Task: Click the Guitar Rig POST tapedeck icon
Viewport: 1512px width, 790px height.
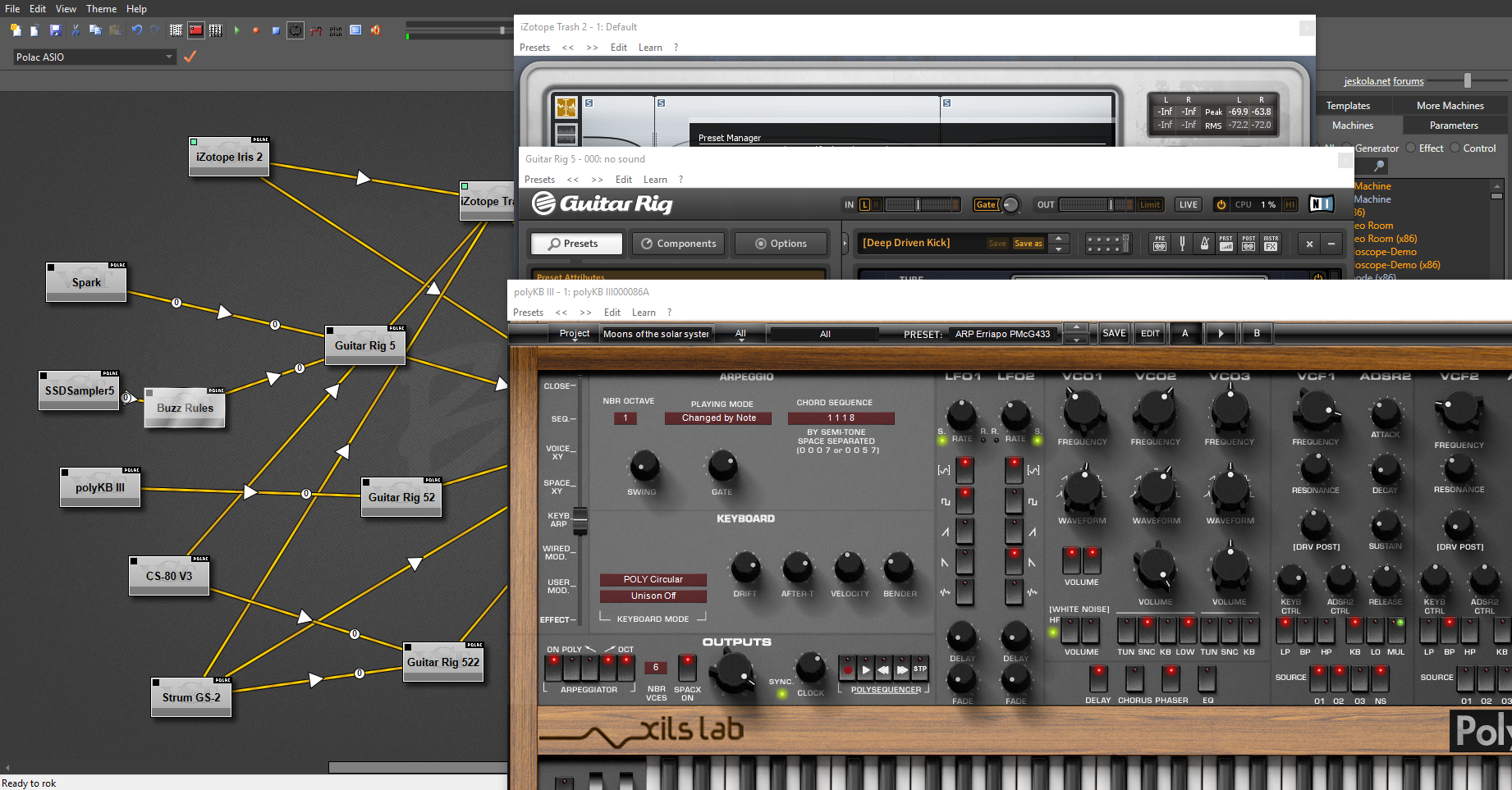Action: pos(1249,244)
